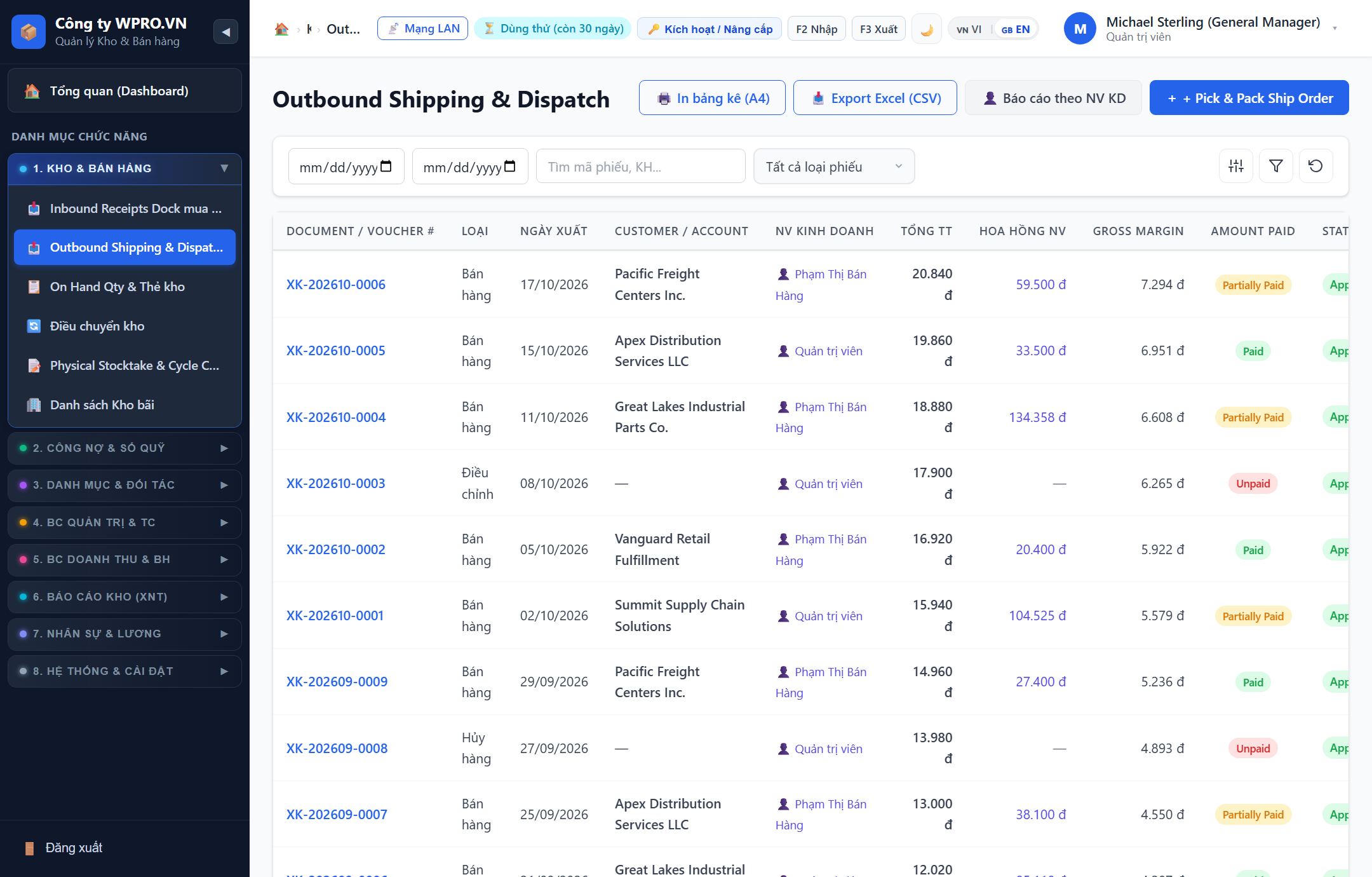Click the WPRO.VN box logo
The image size is (1372, 877).
tap(29, 31)
